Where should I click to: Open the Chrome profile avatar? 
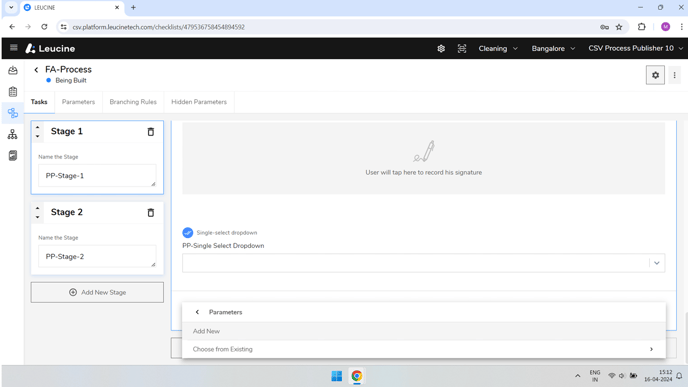(665, 27)
